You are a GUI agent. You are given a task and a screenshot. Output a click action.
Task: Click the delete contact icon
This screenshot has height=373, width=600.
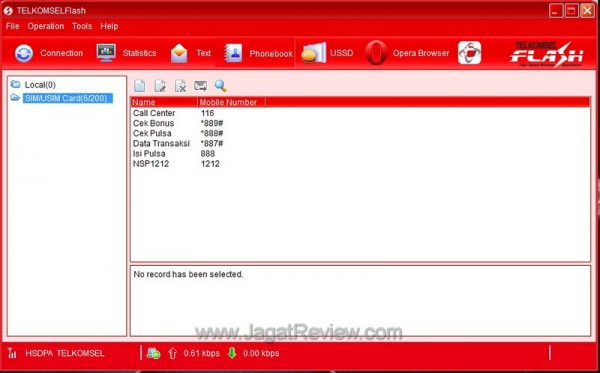pyautogui.click(x=180, y=86)
